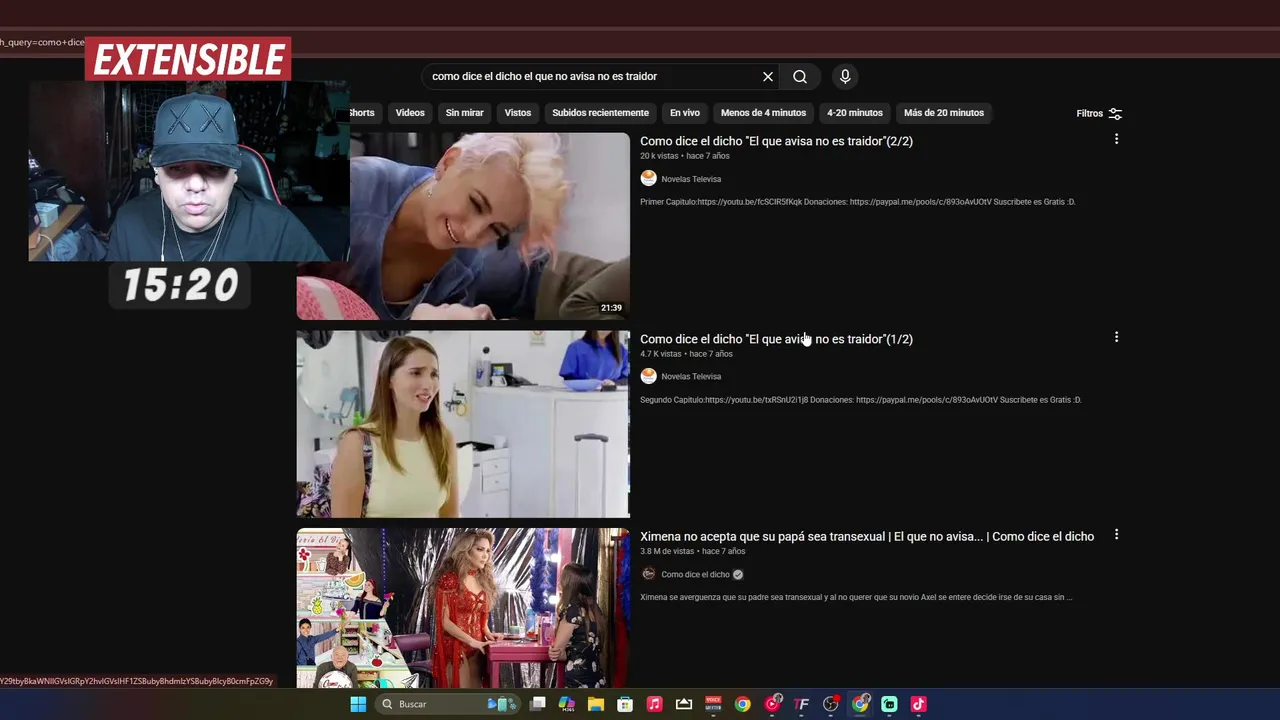Image resolution: width=1280 pixels, height=720 pixels.
Task: Open the TF app taskbar icon
Action: click(x=801, y=704)
